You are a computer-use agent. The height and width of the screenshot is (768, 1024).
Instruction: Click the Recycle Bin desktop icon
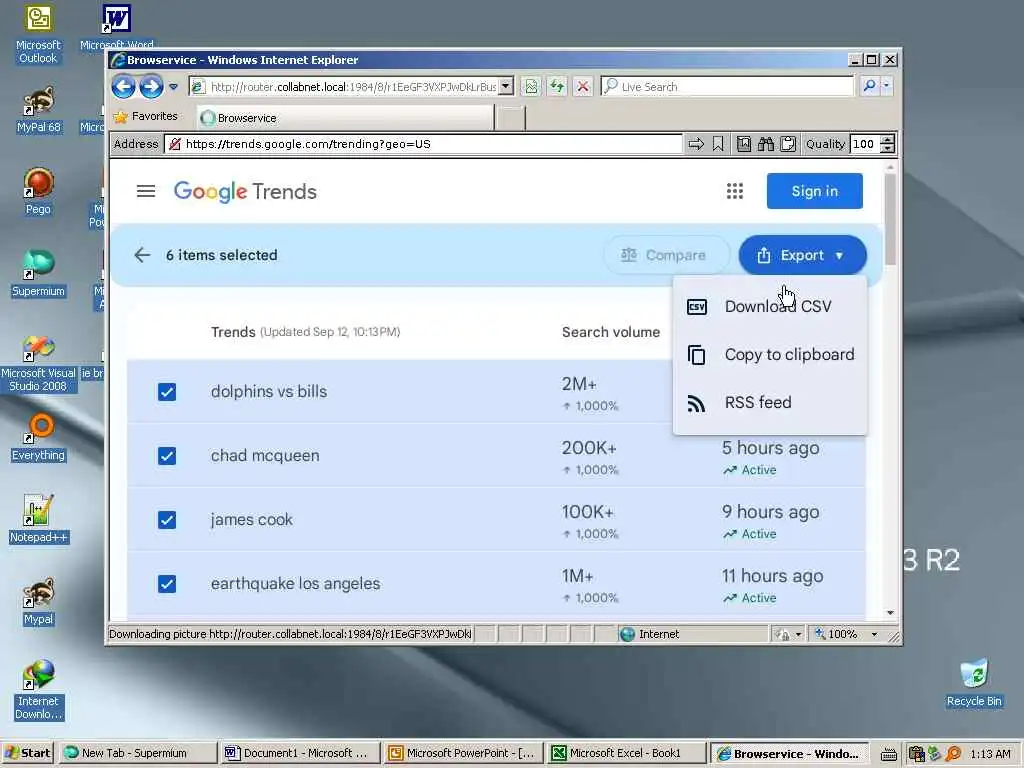tap(974, 684)
